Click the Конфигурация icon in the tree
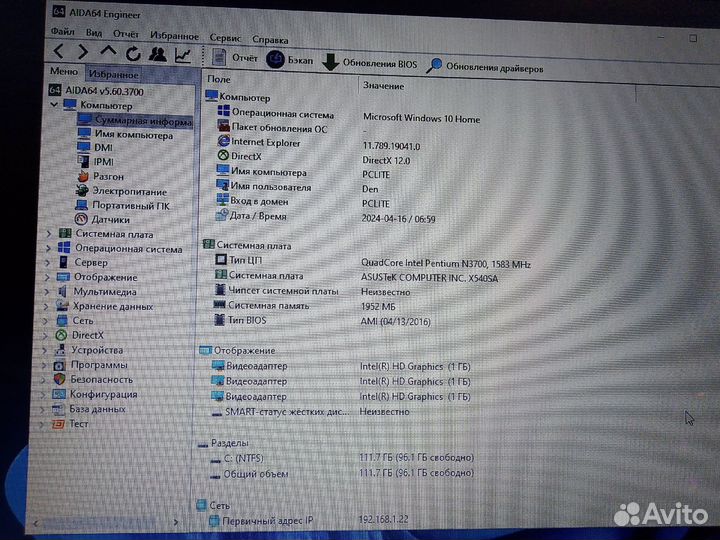 [x=59, y=394]
